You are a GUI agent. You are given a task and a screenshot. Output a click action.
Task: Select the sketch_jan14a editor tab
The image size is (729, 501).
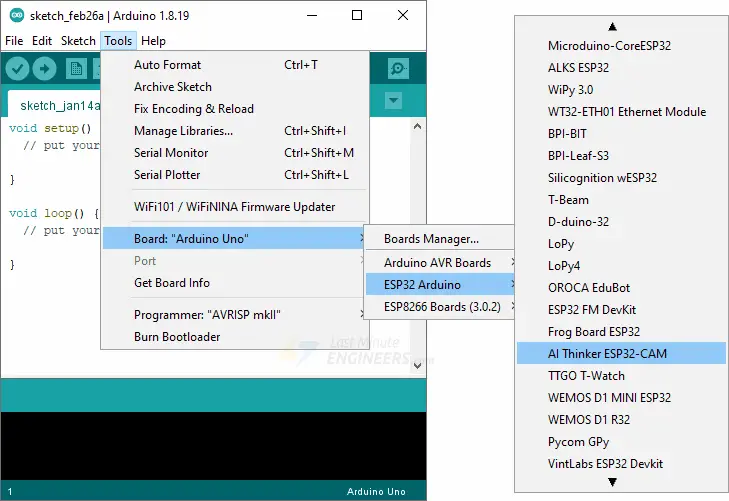coord(54,106)
